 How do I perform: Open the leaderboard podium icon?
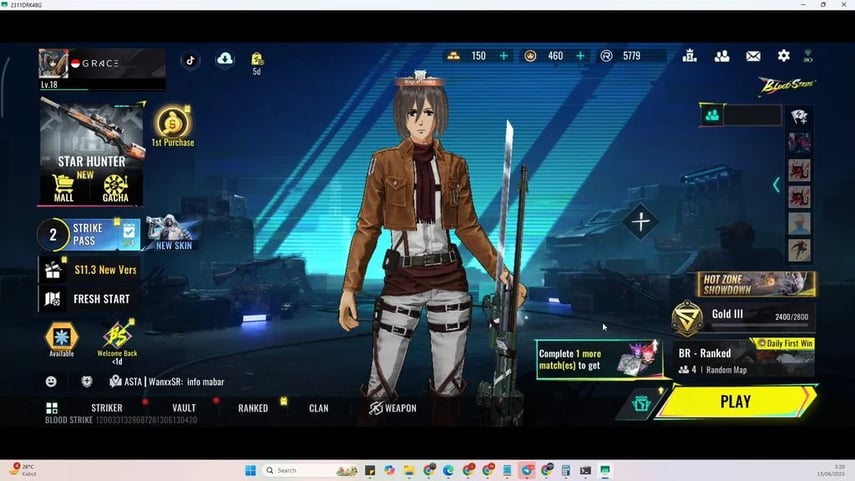(x=690, y=56)
